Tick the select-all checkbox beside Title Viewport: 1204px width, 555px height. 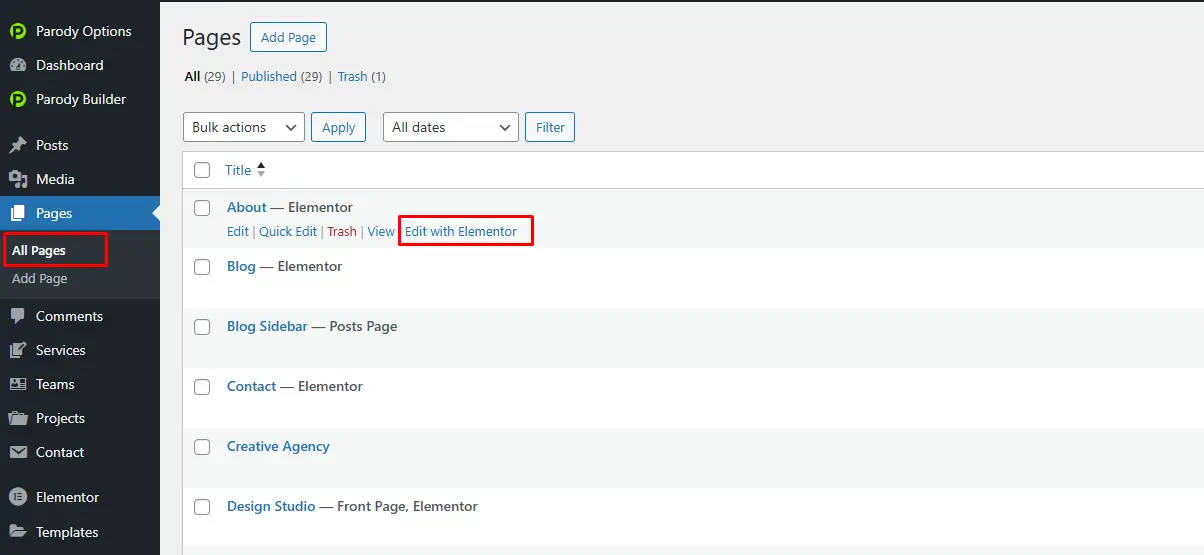(202, 170)
